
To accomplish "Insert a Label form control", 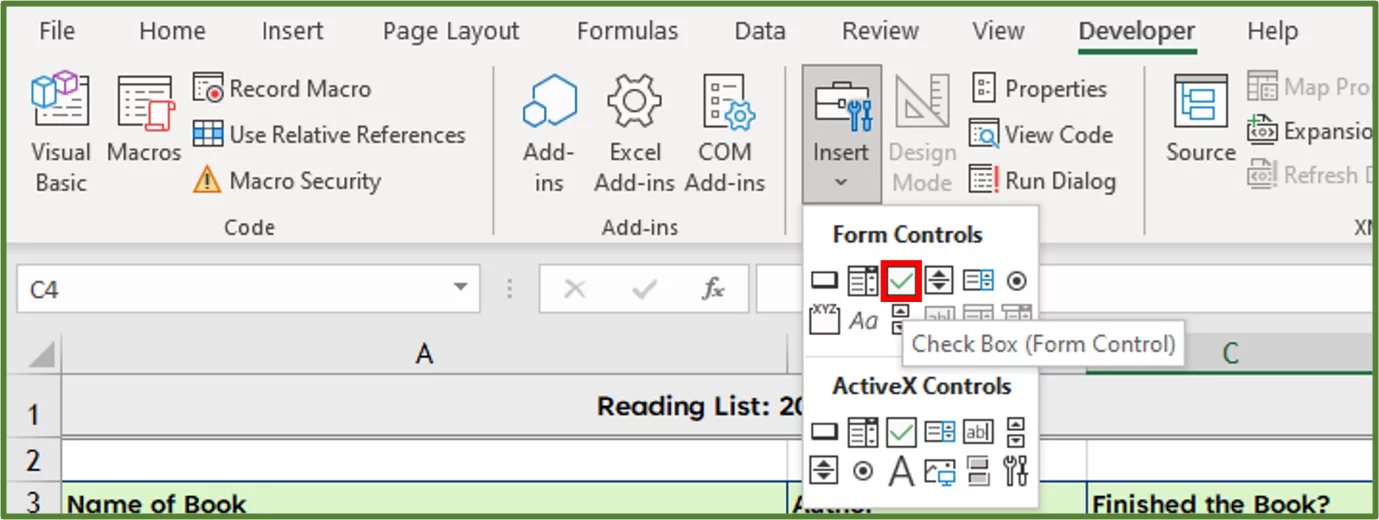I will (x=863, y=320).
